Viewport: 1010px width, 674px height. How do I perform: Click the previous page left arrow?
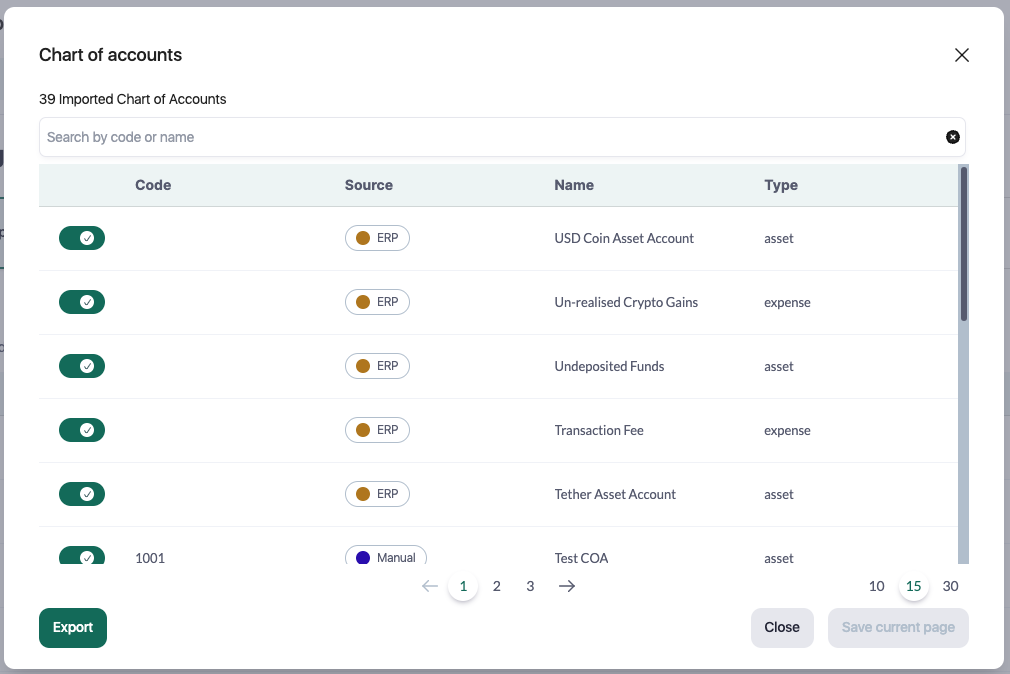(430, 586)
